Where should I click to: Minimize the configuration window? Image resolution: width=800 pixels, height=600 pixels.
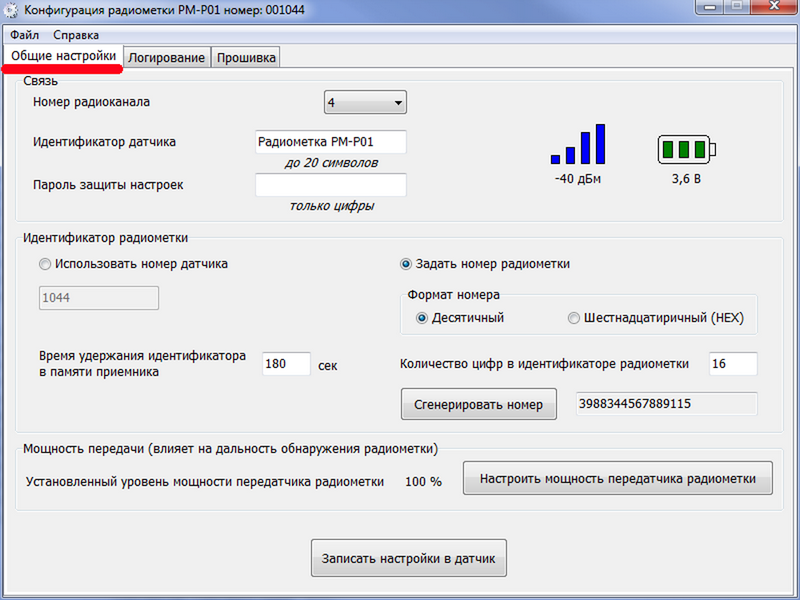tap(710, 7)
